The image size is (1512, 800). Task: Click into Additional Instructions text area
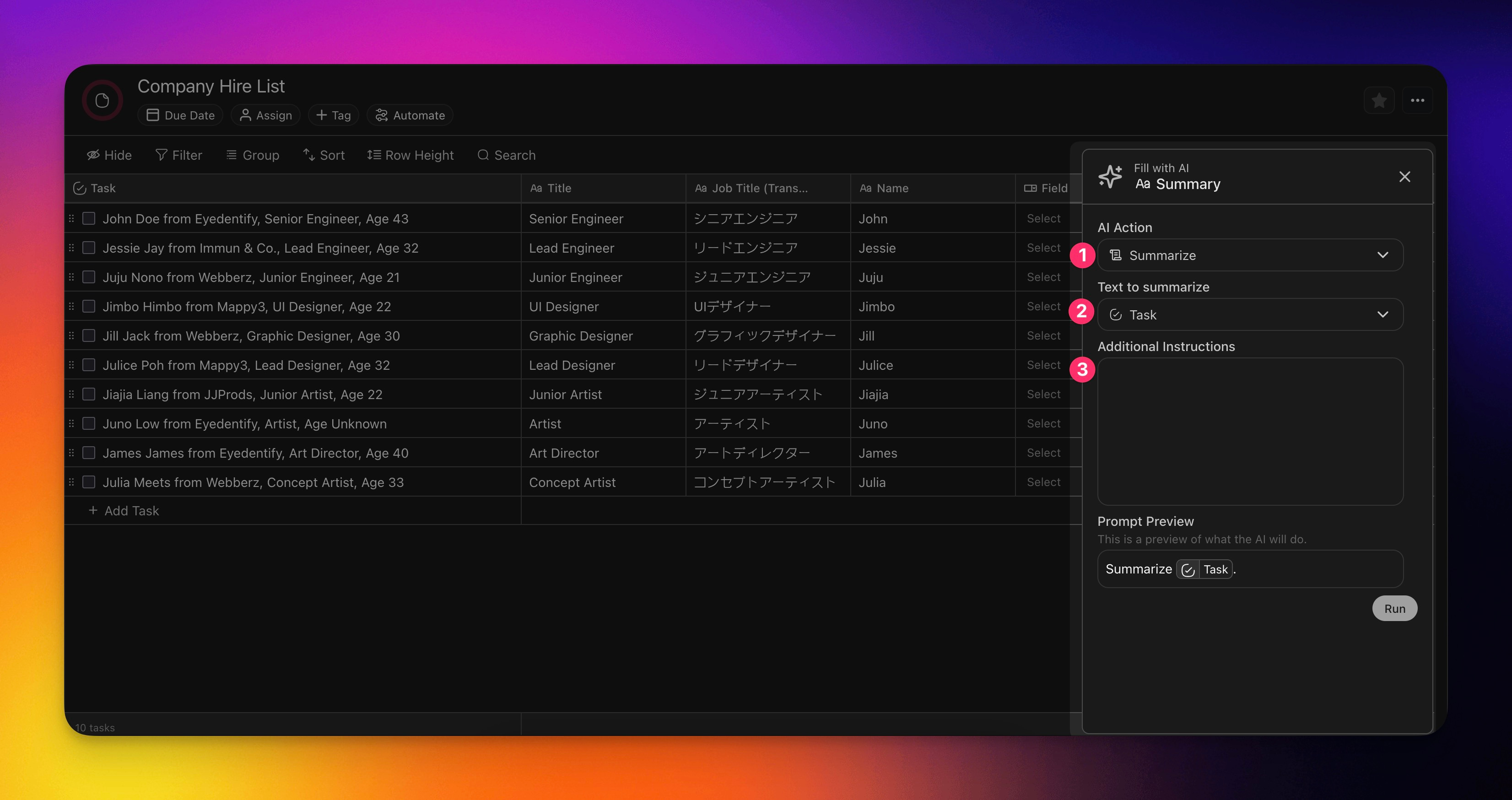tap(1250, 432)
